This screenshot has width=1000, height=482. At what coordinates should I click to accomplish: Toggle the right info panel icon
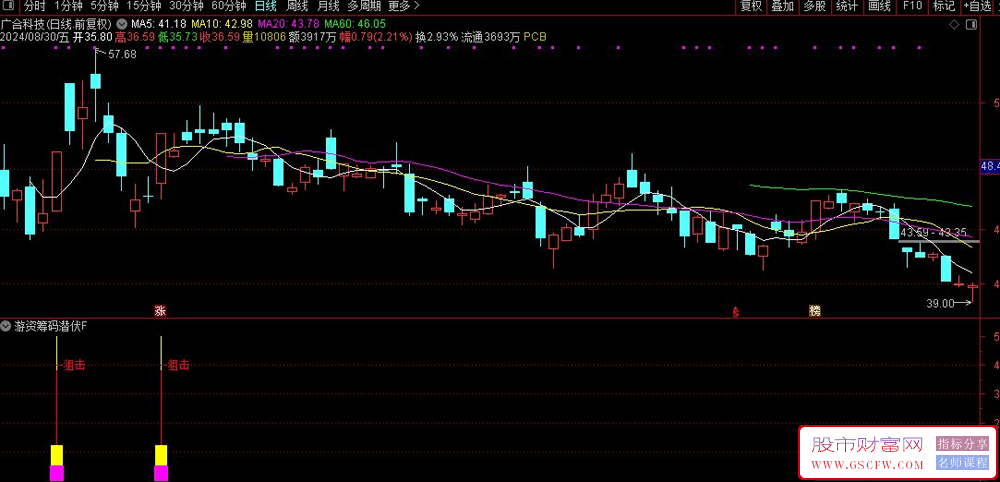point(971,24)
